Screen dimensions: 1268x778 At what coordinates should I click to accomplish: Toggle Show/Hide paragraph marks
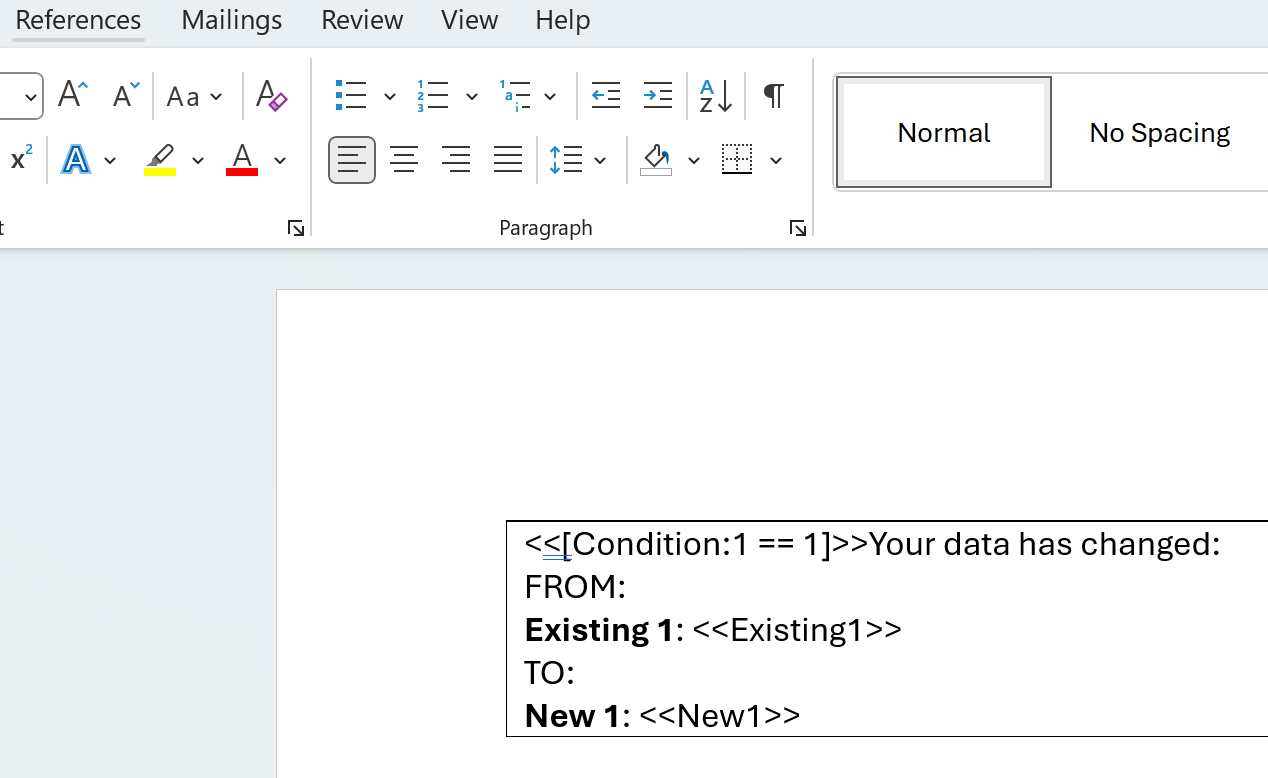click(773, 96)
